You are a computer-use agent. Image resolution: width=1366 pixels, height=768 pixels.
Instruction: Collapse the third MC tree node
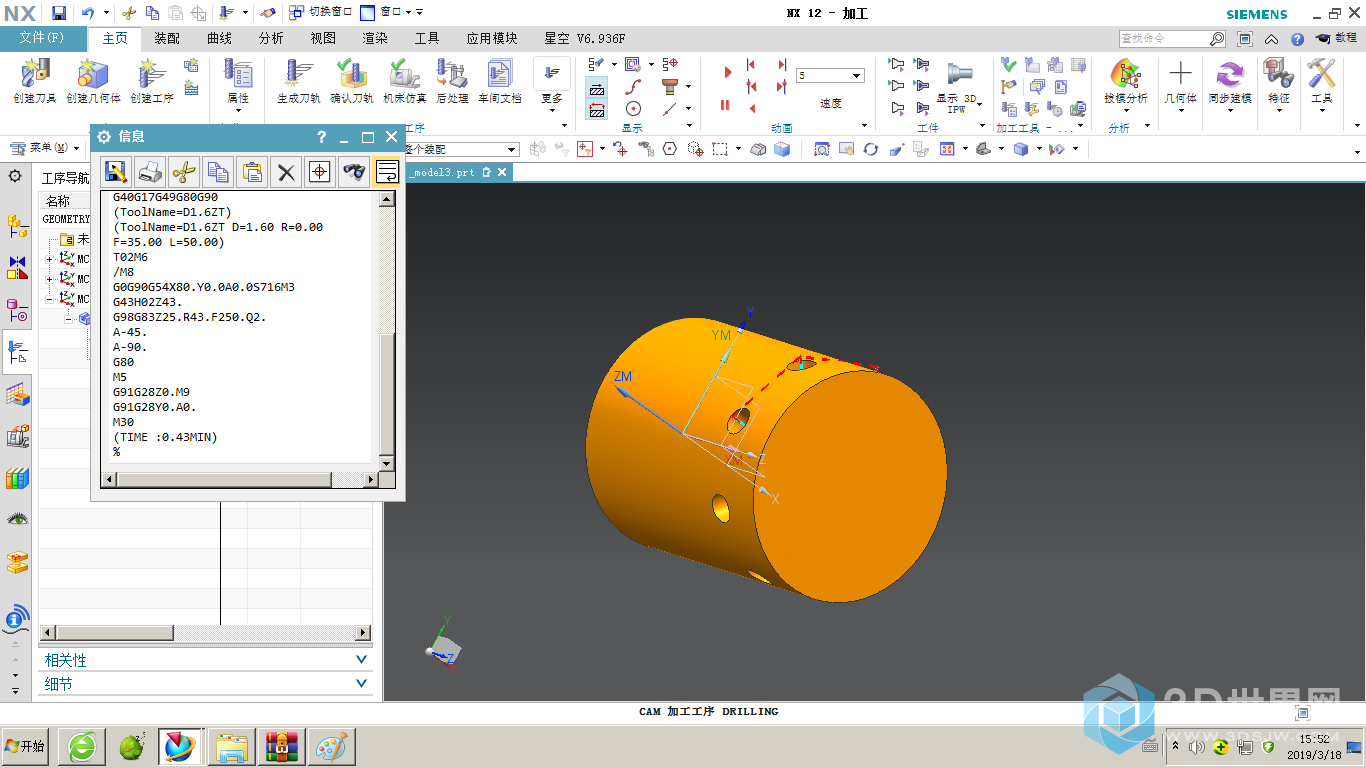(50, 299)
